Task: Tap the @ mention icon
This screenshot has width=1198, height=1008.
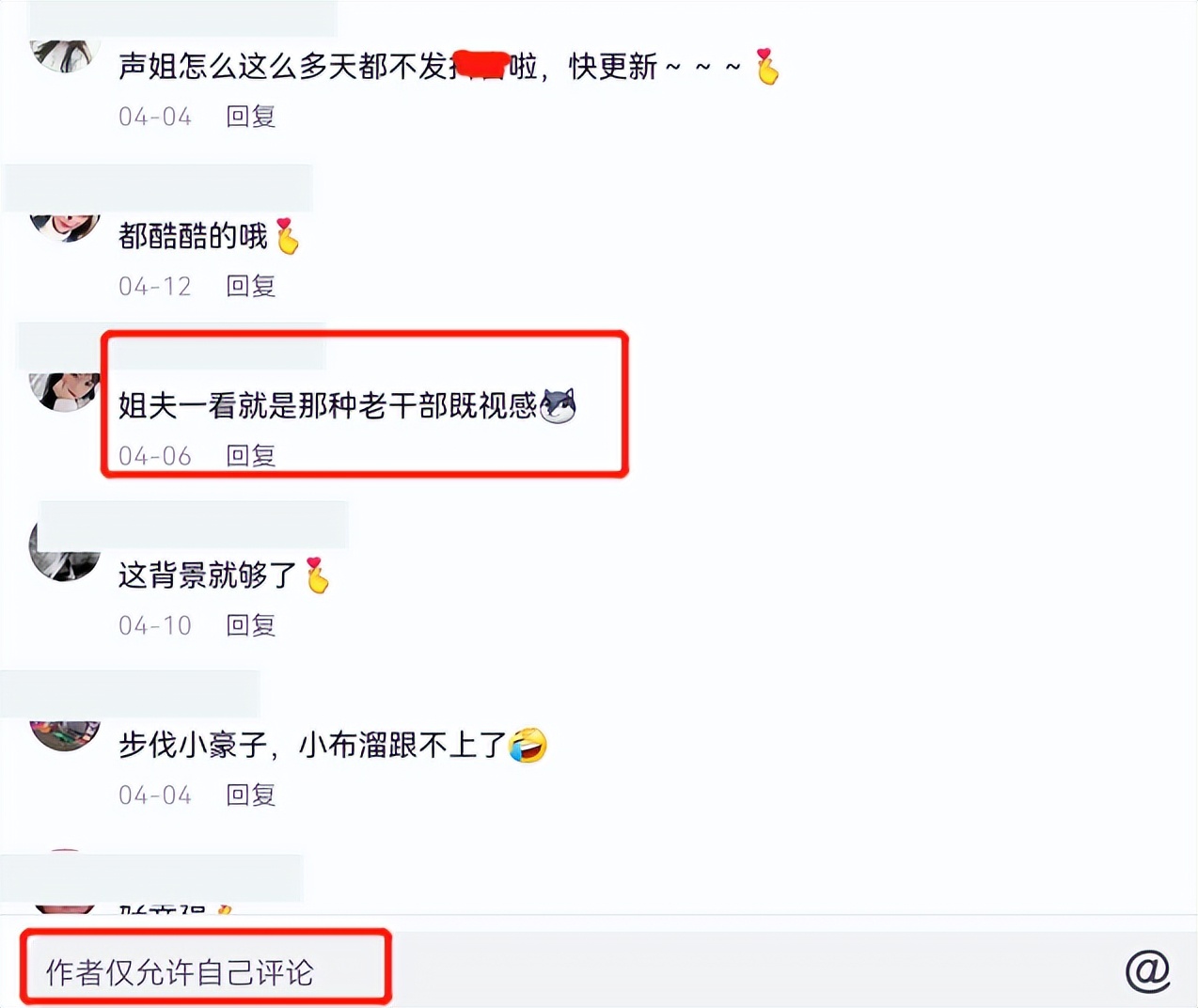Action: click(x=1148, y=971)
